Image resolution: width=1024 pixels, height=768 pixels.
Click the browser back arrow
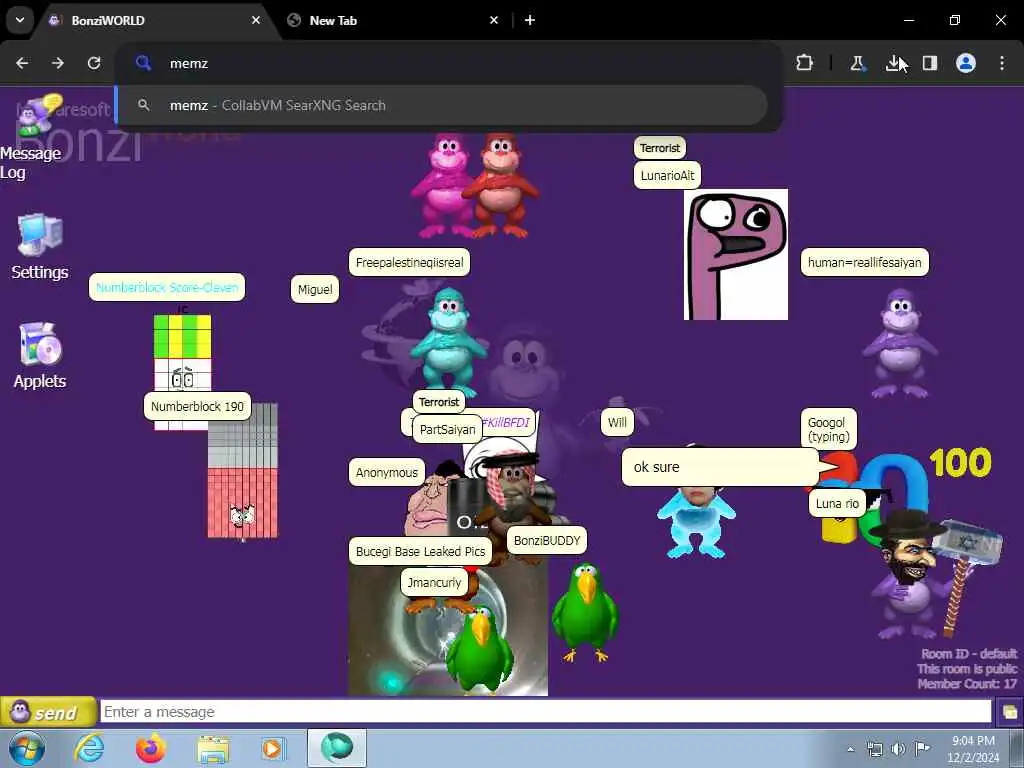(x=22, y=63)
